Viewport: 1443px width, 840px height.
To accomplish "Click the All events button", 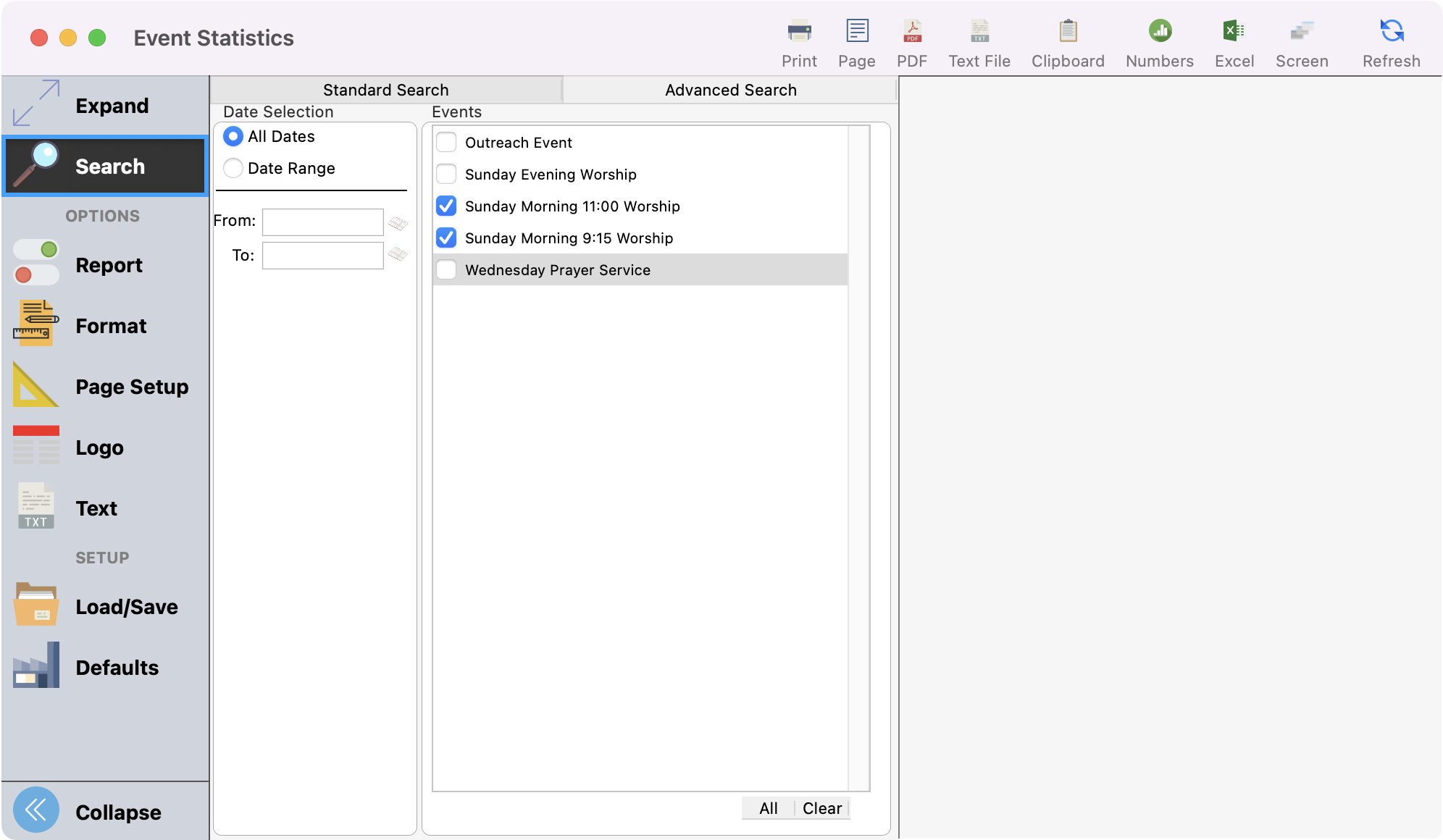I will pos(768,808).
